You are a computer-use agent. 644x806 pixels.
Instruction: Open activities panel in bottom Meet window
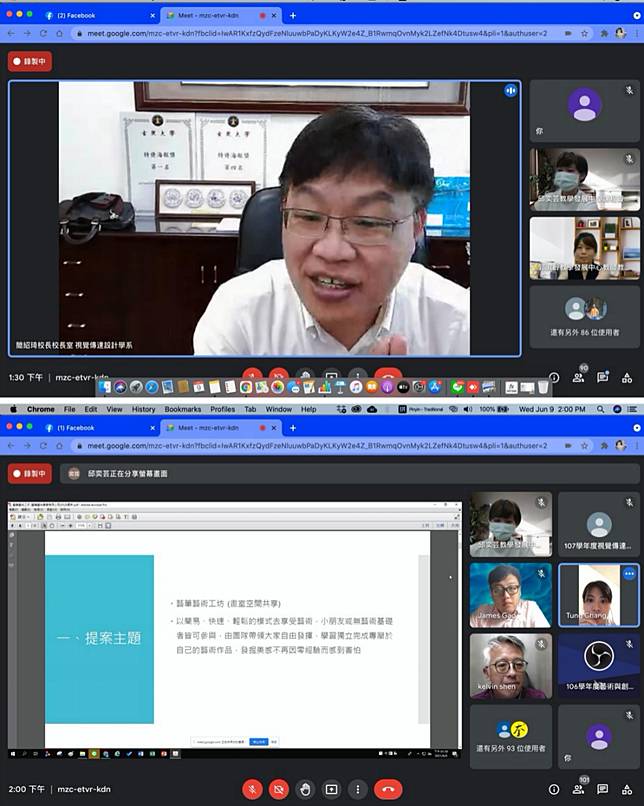click(627, 789)
